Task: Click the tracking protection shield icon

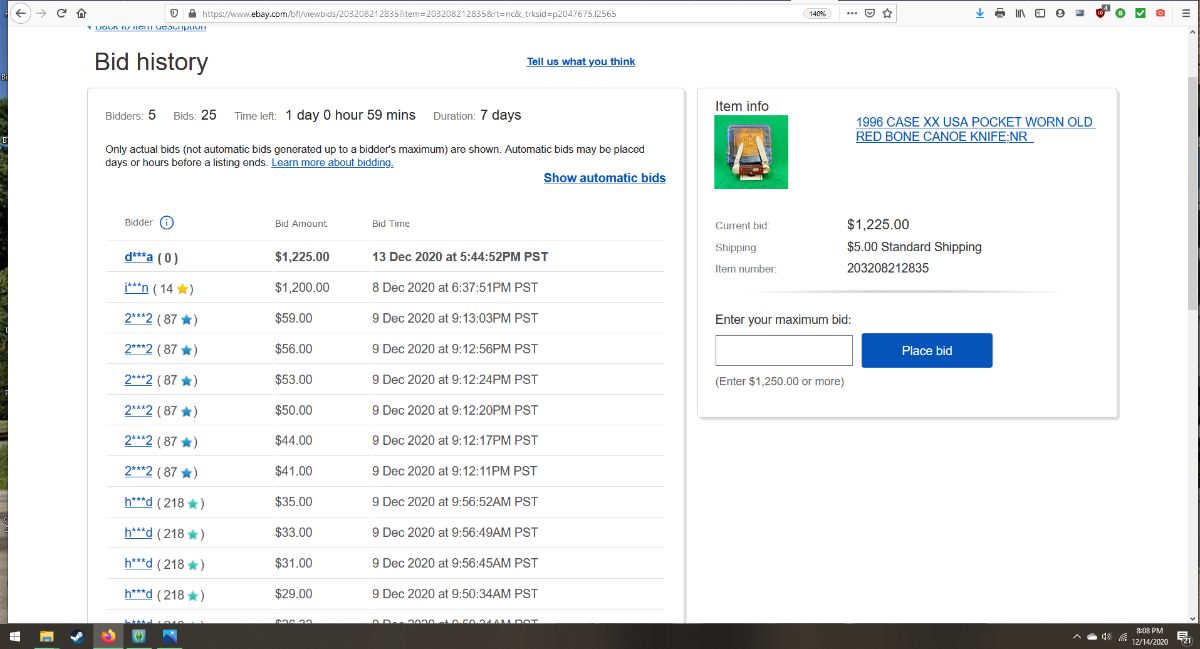Action: (174, 14)
